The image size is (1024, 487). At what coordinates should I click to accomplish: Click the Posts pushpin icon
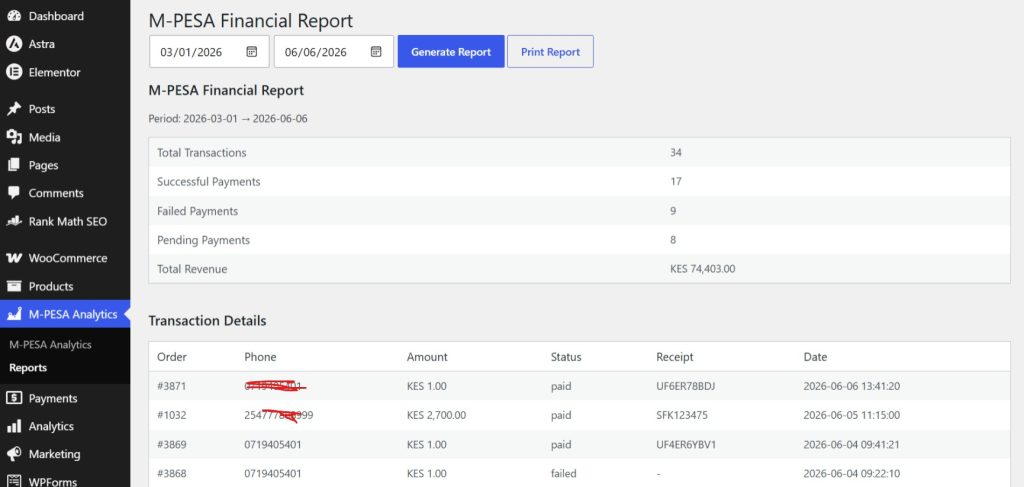pyautogui.click(x=14, y=108)
